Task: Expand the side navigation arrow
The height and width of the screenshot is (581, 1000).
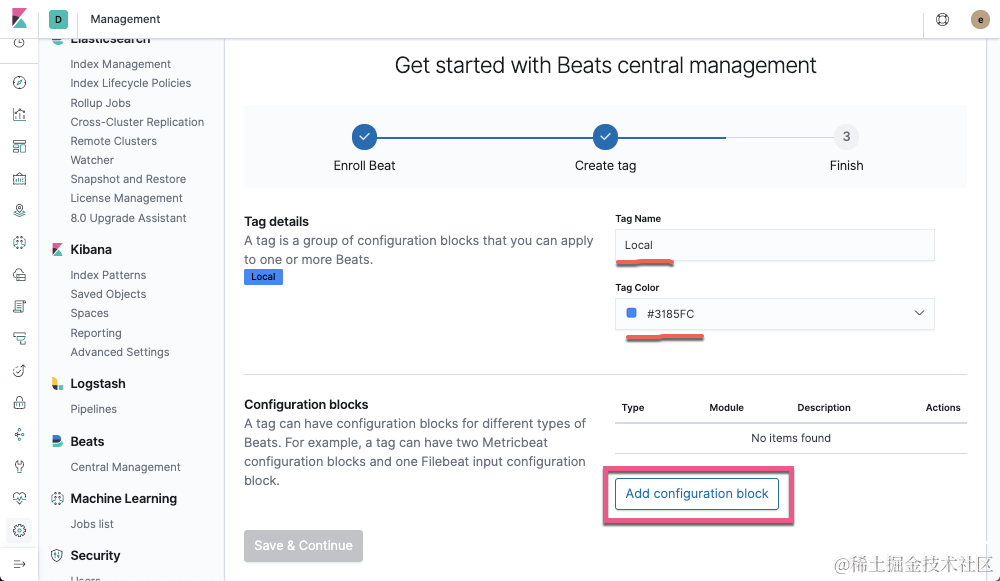Action: tap(19, 564)
